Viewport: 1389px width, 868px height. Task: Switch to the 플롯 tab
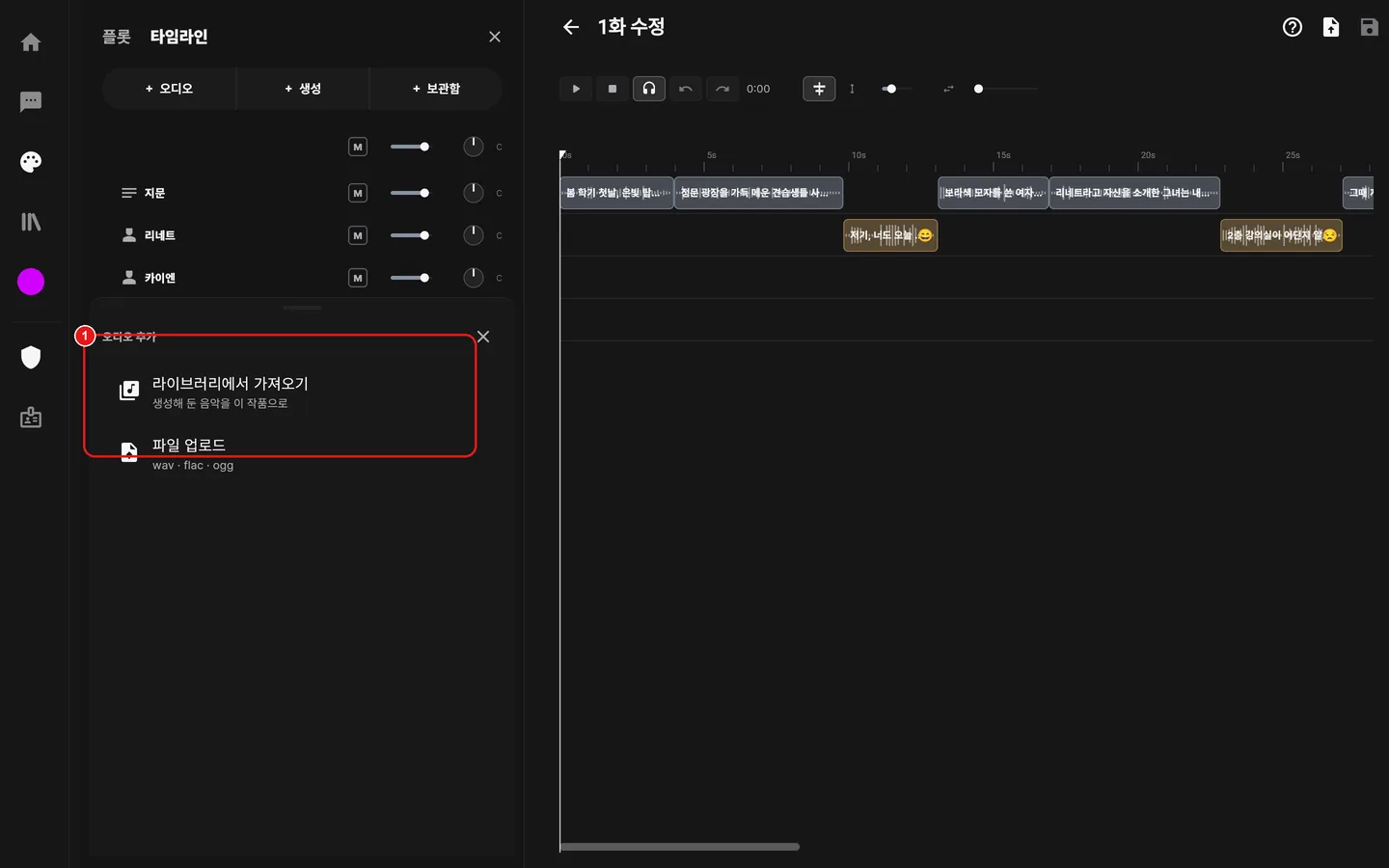[117, 37]
